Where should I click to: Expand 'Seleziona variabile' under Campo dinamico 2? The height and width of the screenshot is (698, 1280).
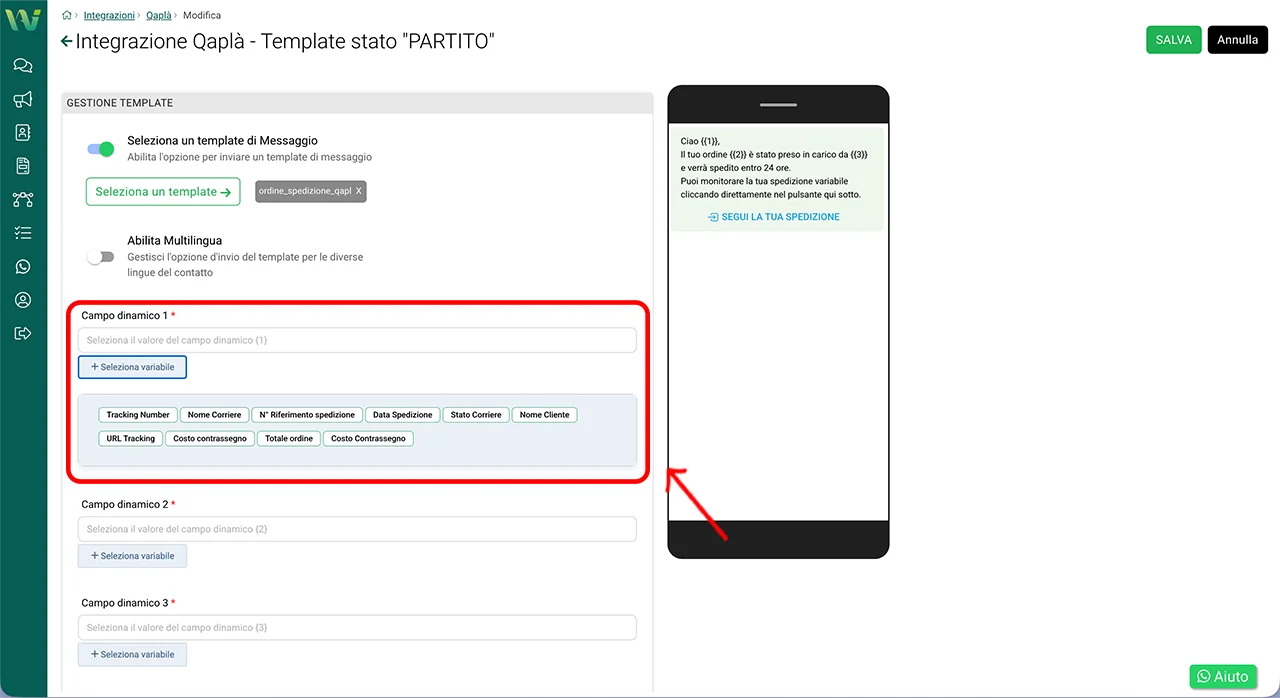[x=132, y=556]
